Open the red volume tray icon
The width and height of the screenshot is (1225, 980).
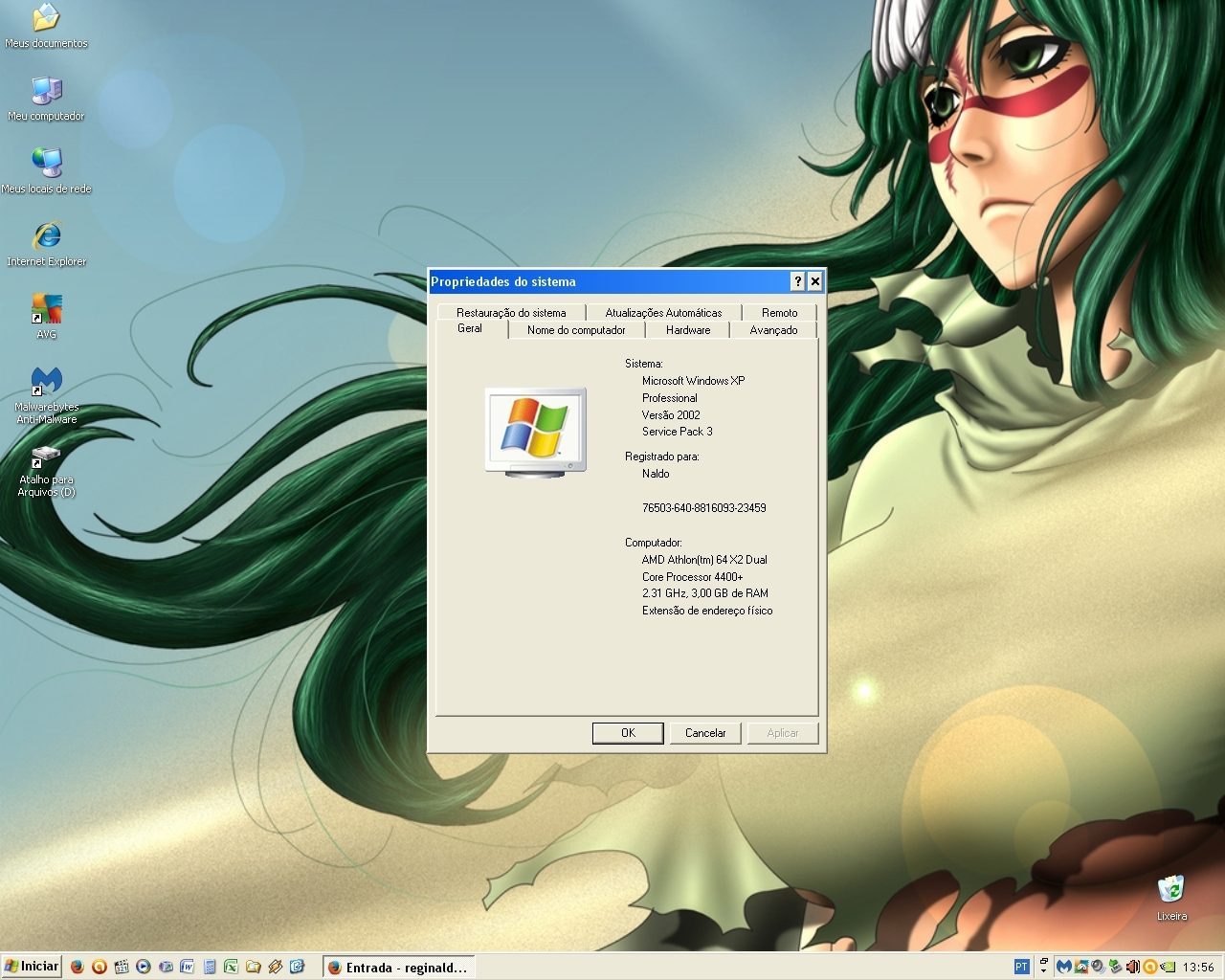(x=1133, y=967)
